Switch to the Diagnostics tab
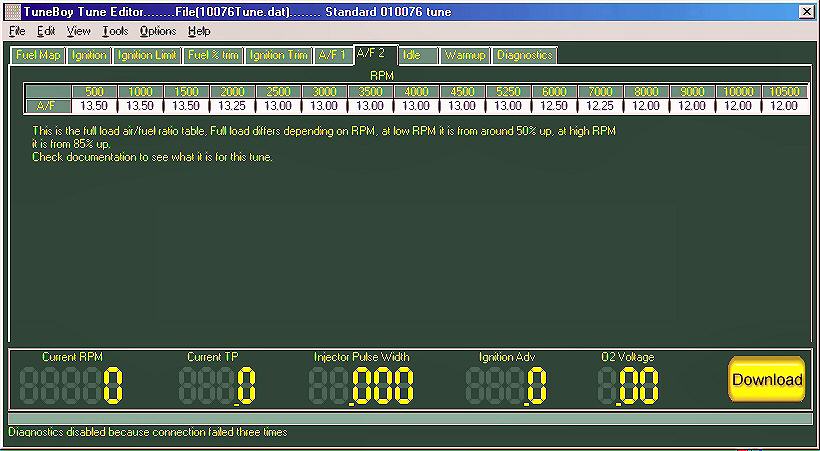 point(525,55)
